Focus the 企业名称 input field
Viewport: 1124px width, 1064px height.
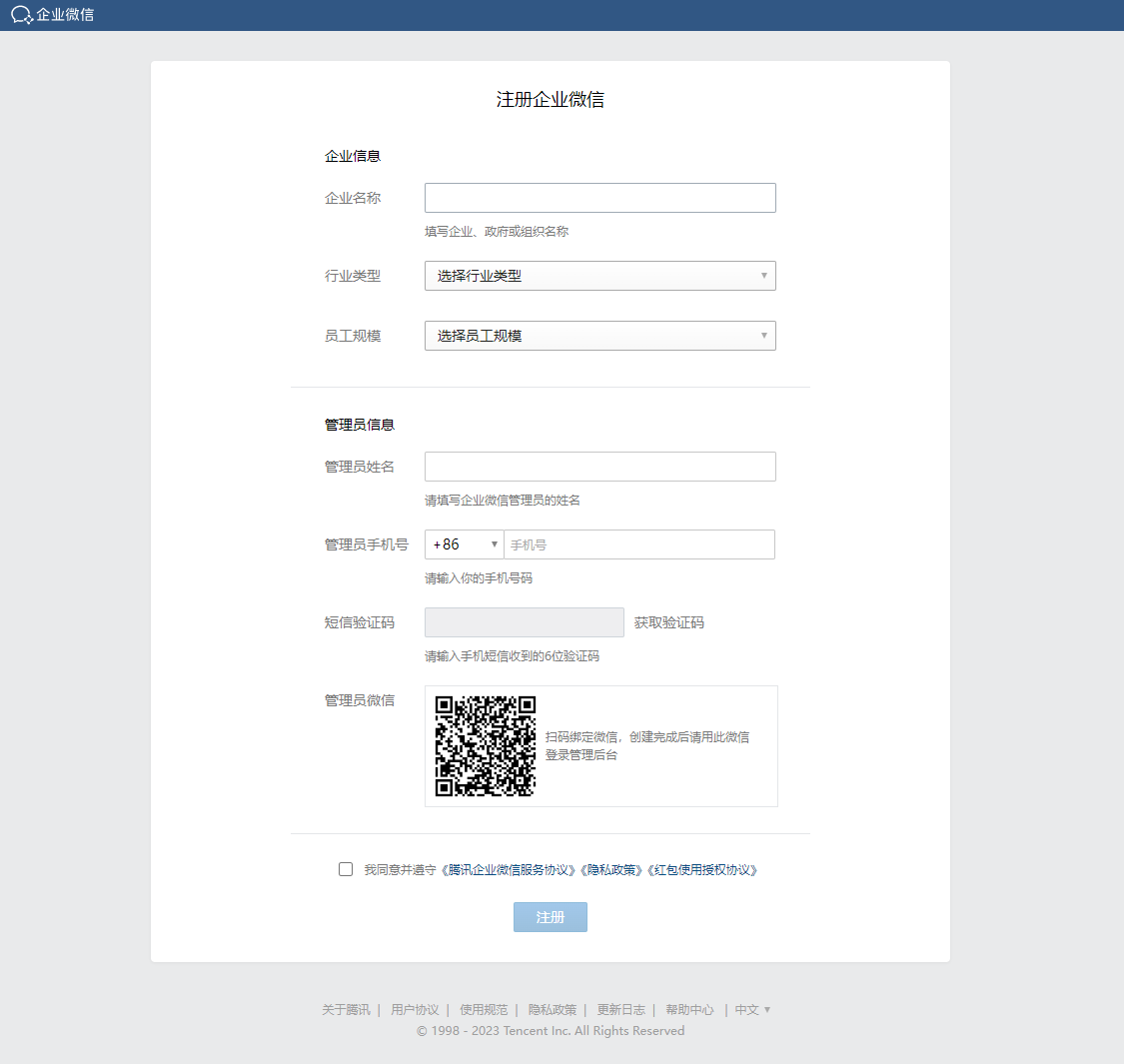coord(599,198)
